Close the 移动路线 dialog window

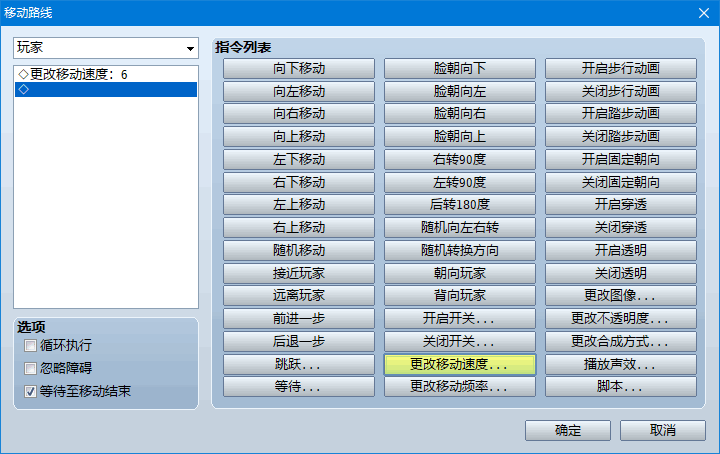704,13
